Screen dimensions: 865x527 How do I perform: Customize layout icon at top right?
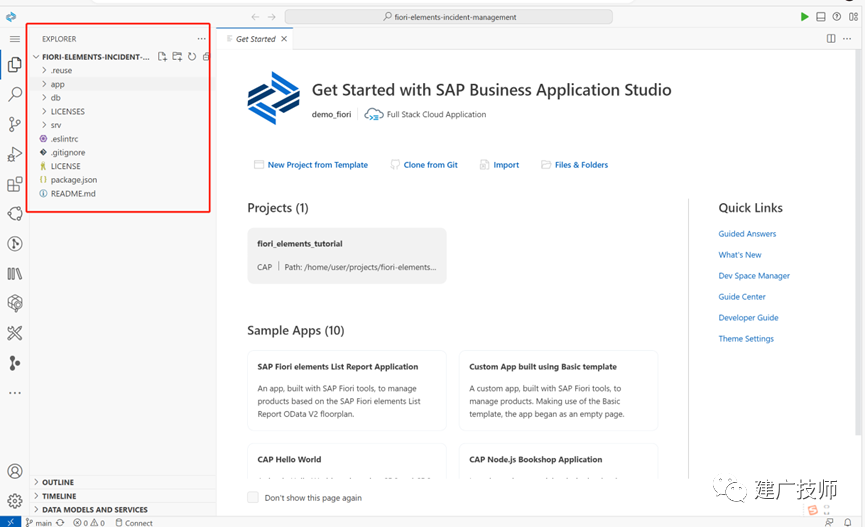[x=853, y=17]
